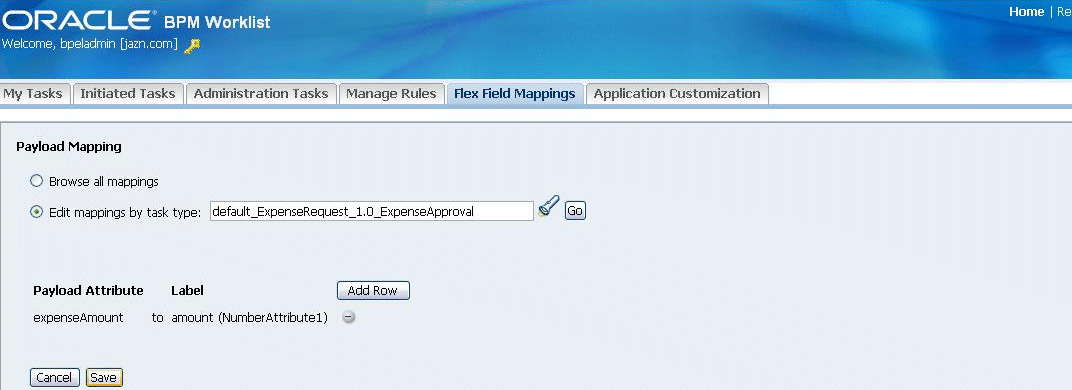Open the My Tasks tab
This screenshot has height=390, width=1072.
coord(33,94)
